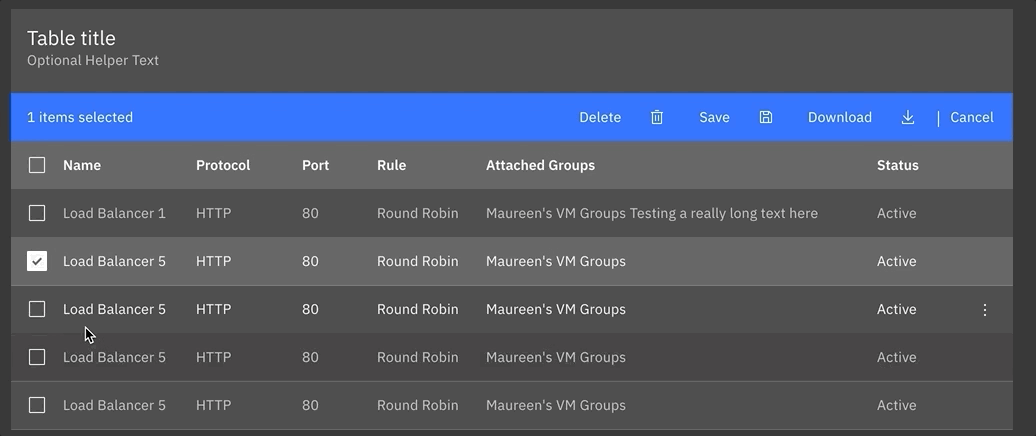The image size is (1036, 436).
Task: Click the Load Balancer 5 name in the checked row
Action: point(114,261)
